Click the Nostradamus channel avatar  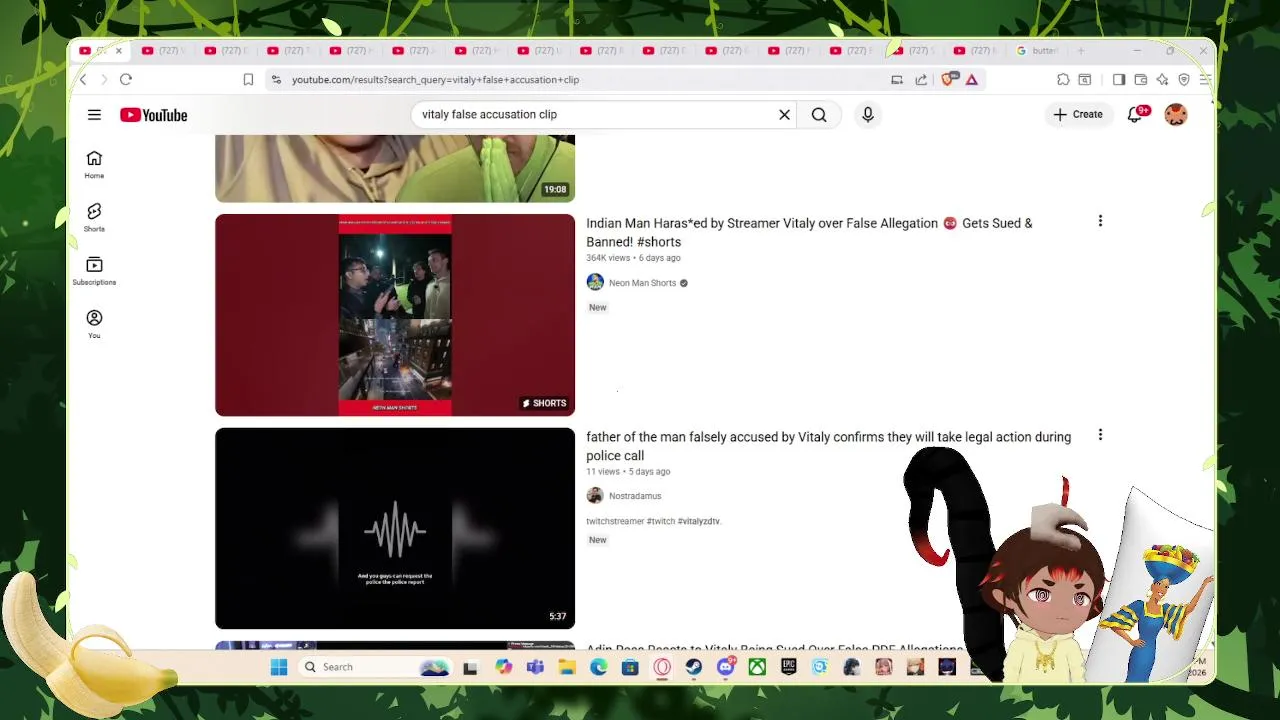point(595,496)
